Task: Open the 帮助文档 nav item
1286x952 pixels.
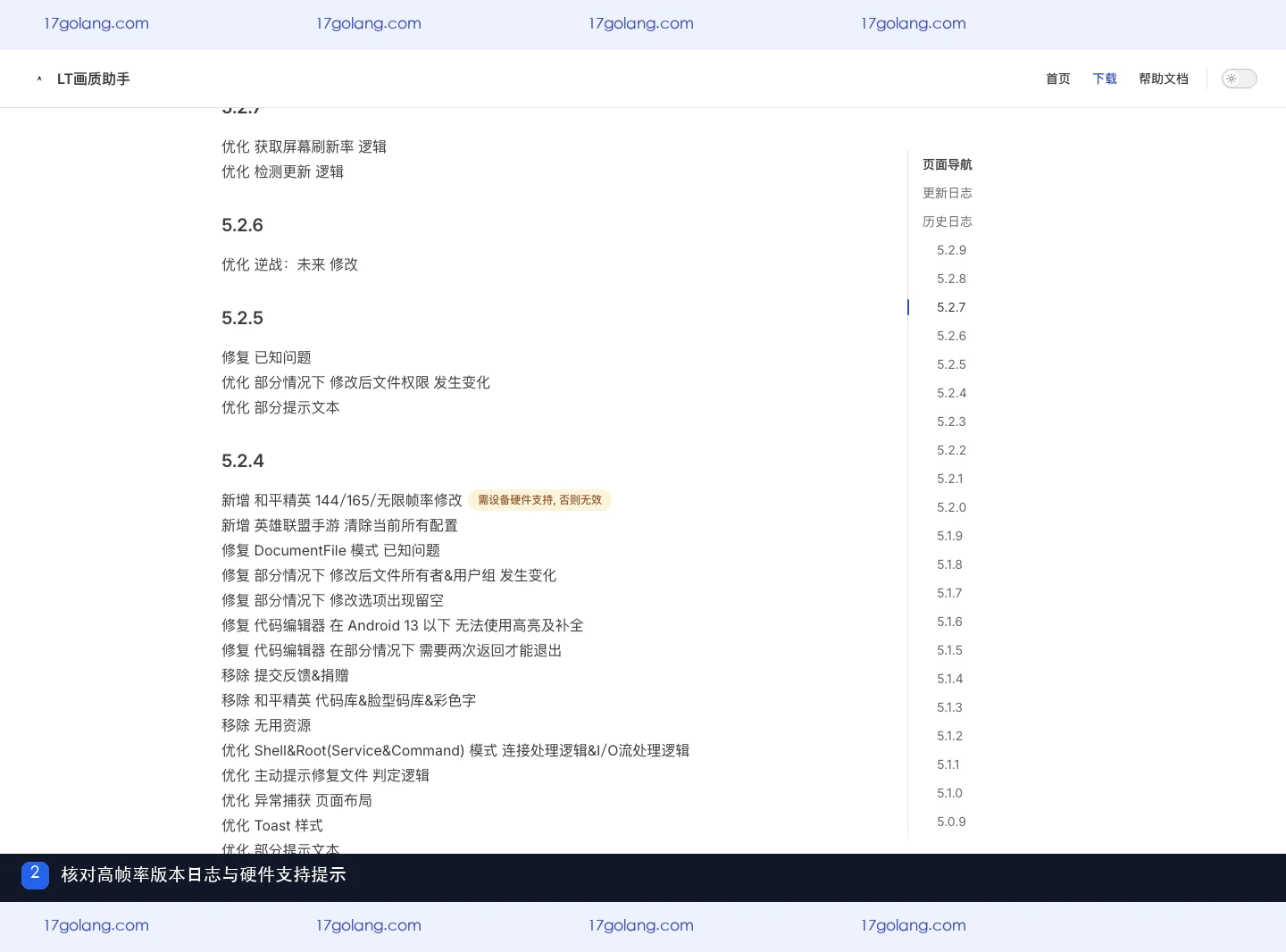Action: coord(1164,79)
